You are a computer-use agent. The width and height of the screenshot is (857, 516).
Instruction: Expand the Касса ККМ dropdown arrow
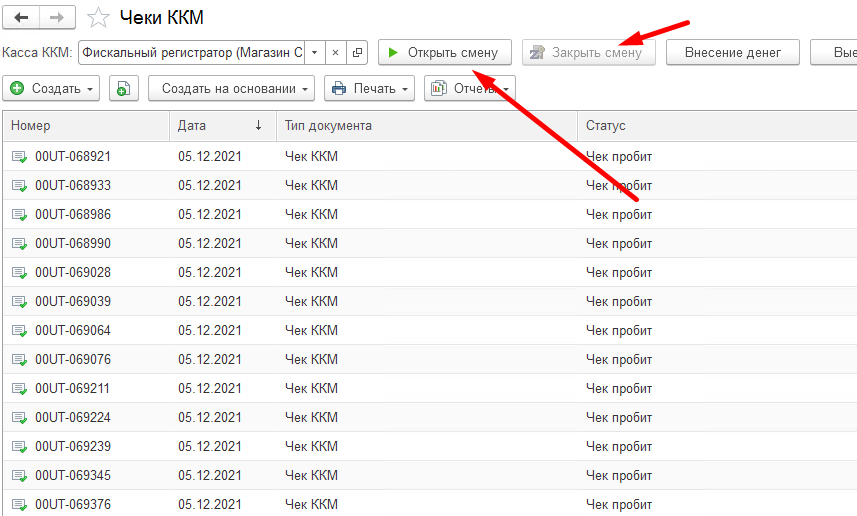click(315, 52)
